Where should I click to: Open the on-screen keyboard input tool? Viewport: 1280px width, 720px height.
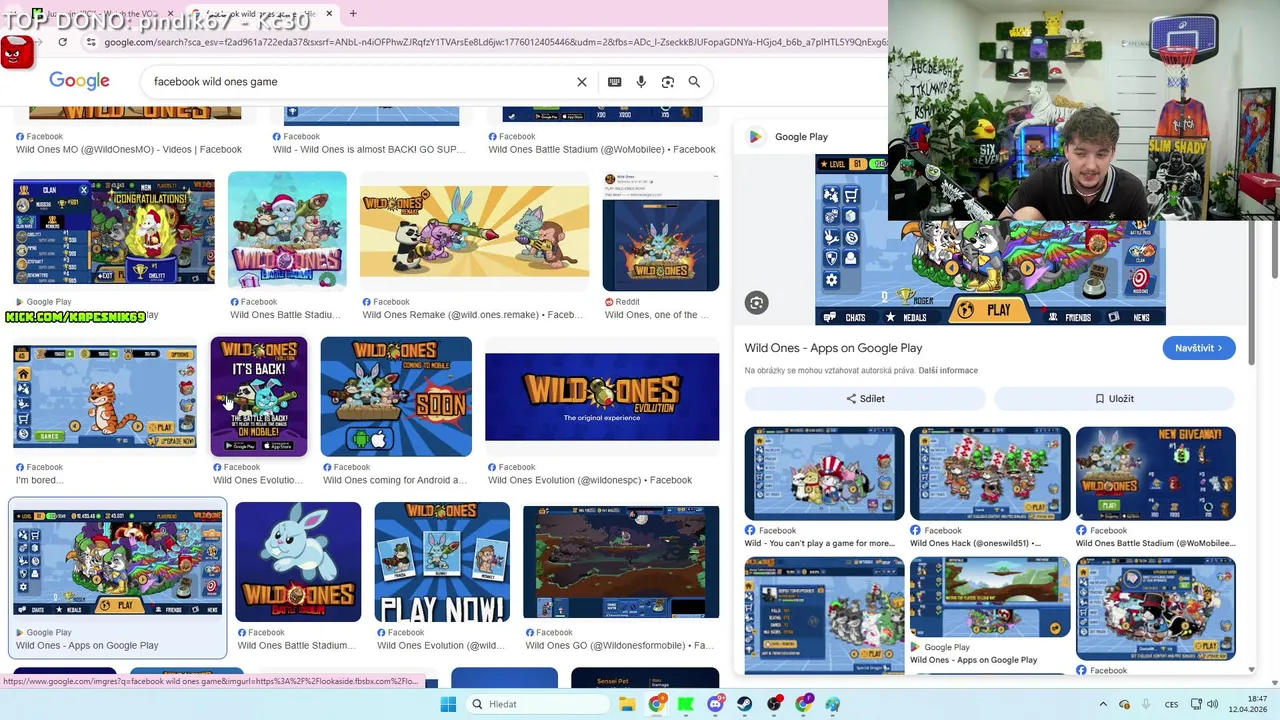(x=614, y=82)
